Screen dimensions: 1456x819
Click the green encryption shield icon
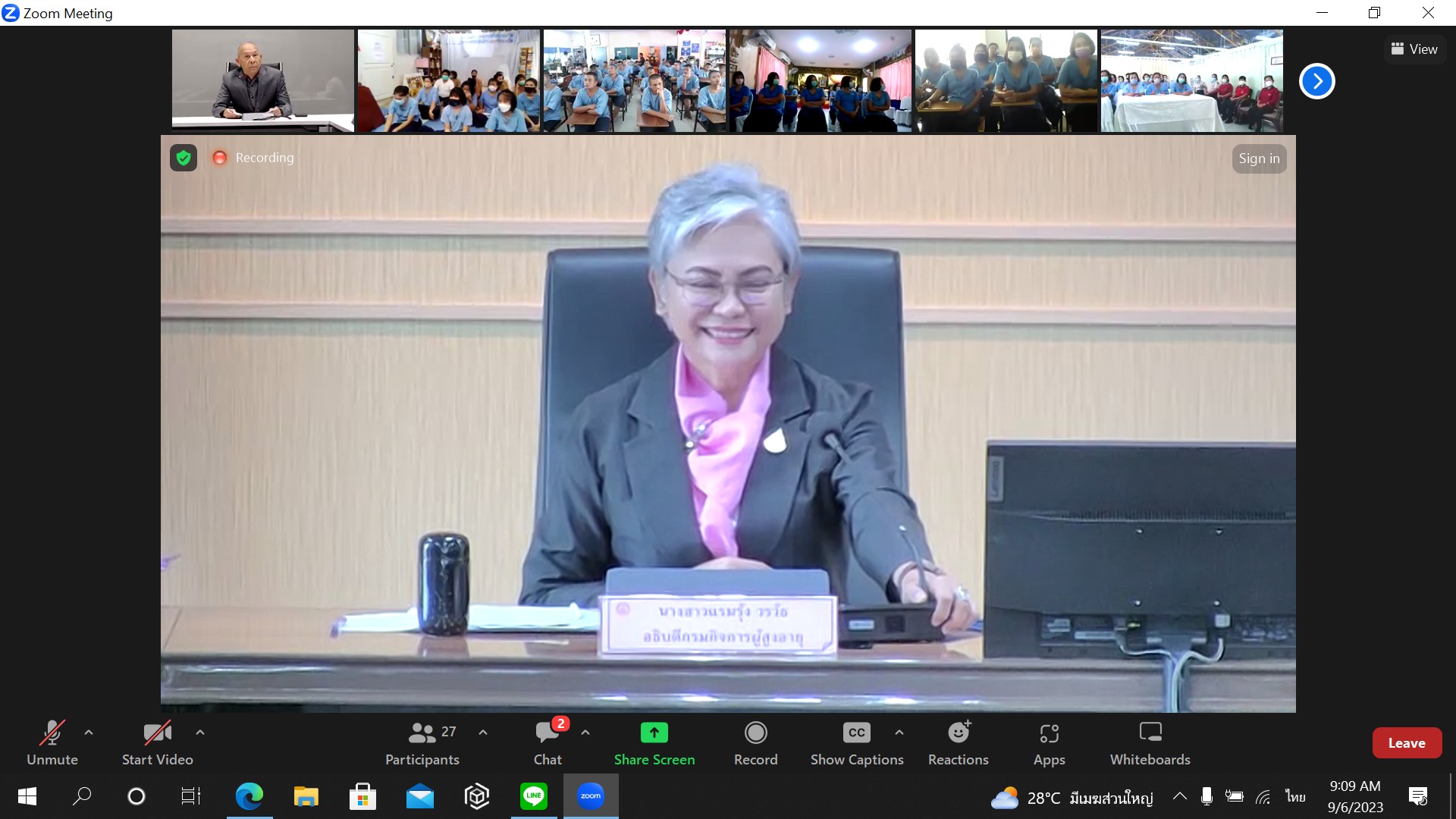click(184, 158)
